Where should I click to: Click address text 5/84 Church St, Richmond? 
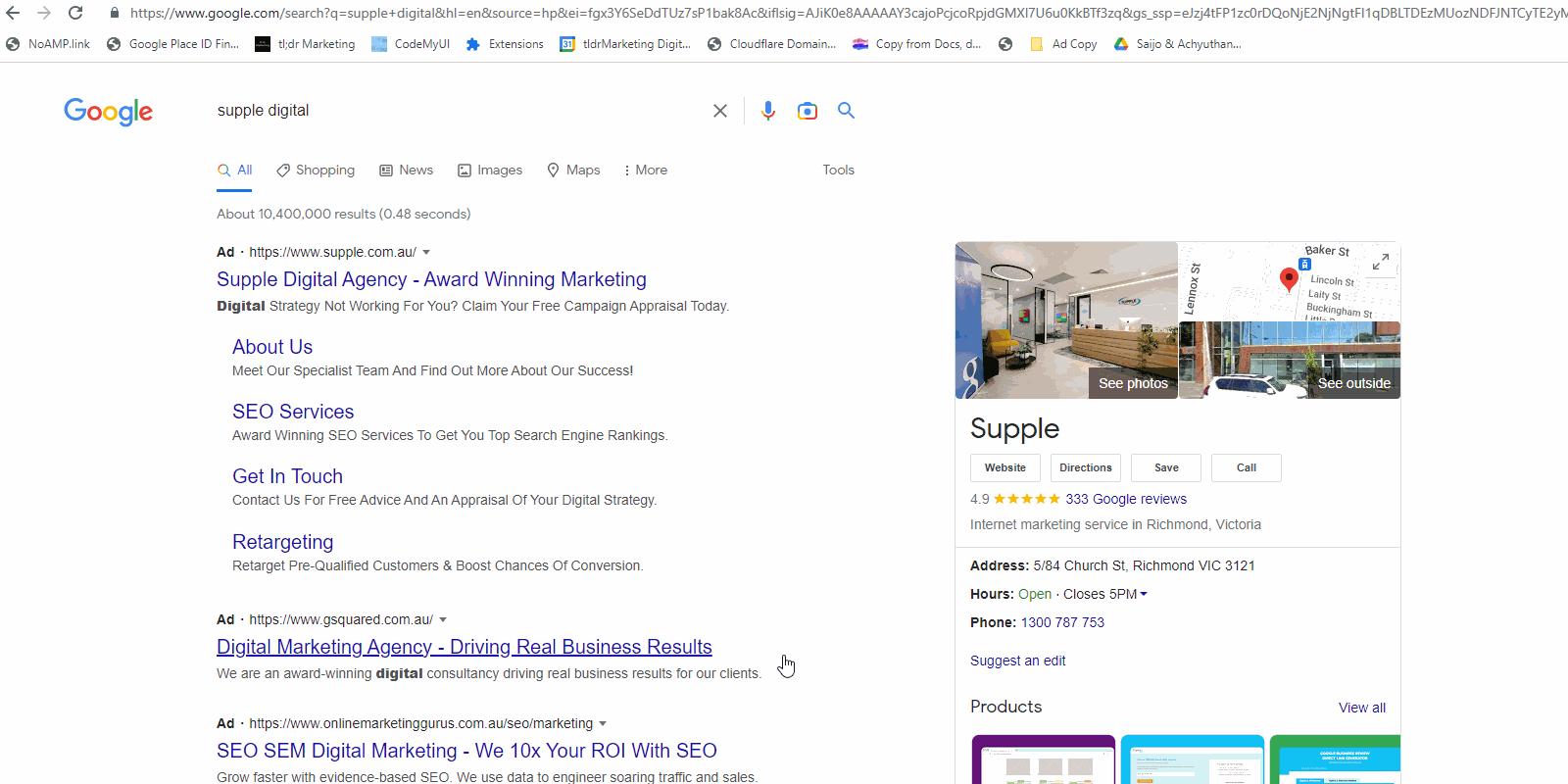click(x=1144, y=566)
